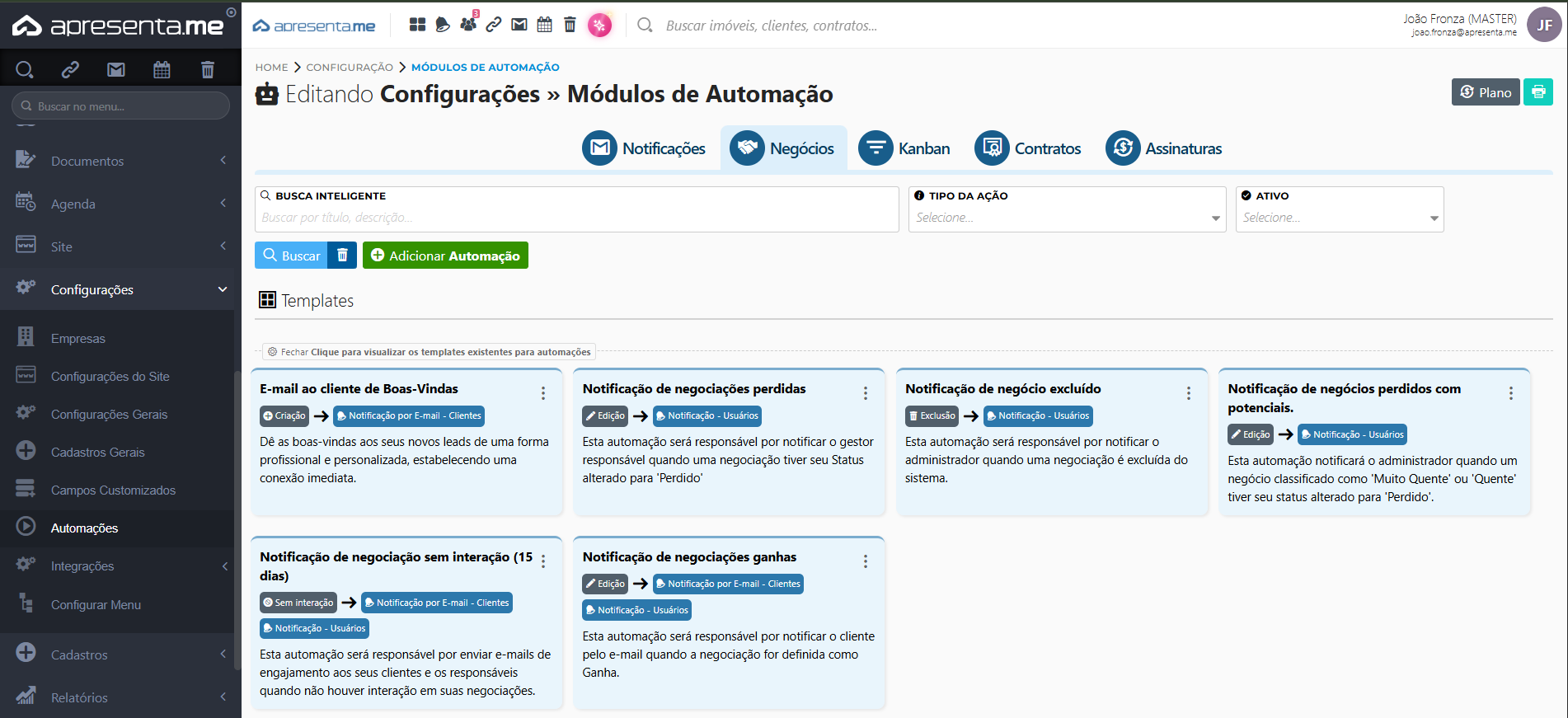Image resolution: width=1568 pixels, height=718 pixels.
Task: Click the blue Buscar button
Action: pos(291,256)
